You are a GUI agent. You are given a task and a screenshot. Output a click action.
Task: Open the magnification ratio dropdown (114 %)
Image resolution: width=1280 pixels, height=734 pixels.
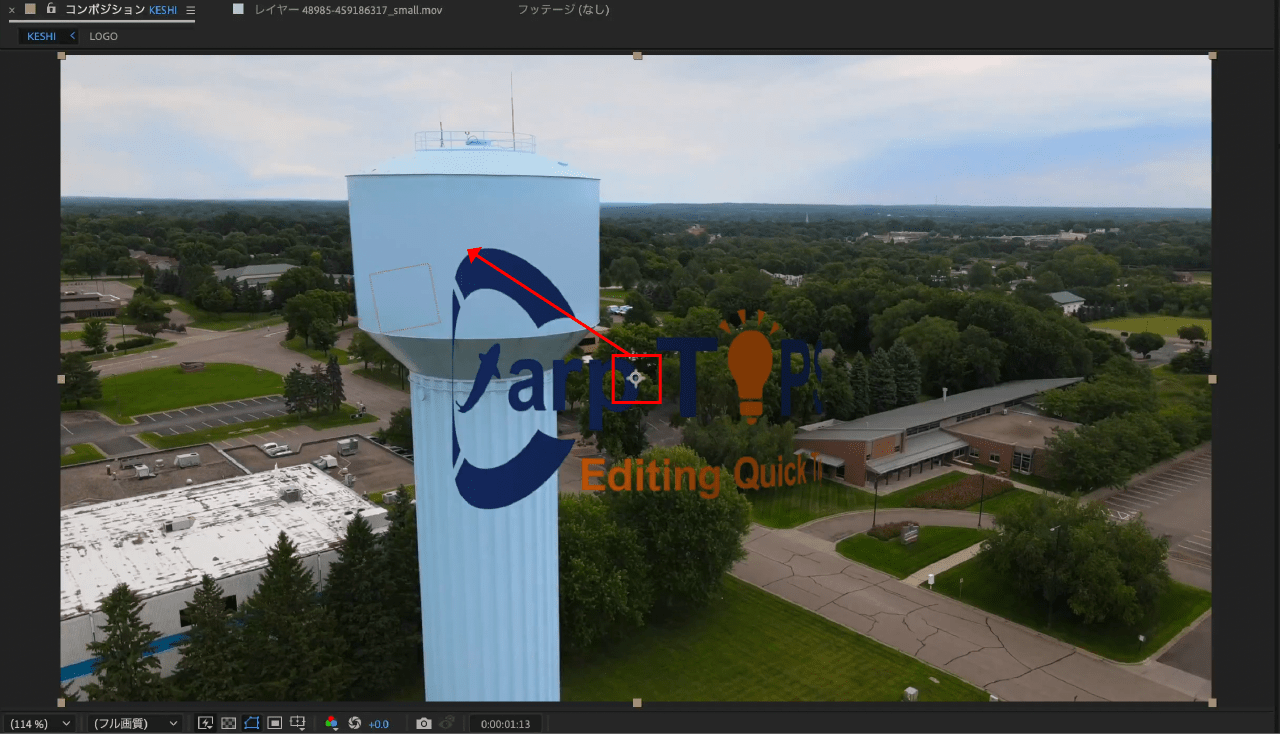pos(39,723)
